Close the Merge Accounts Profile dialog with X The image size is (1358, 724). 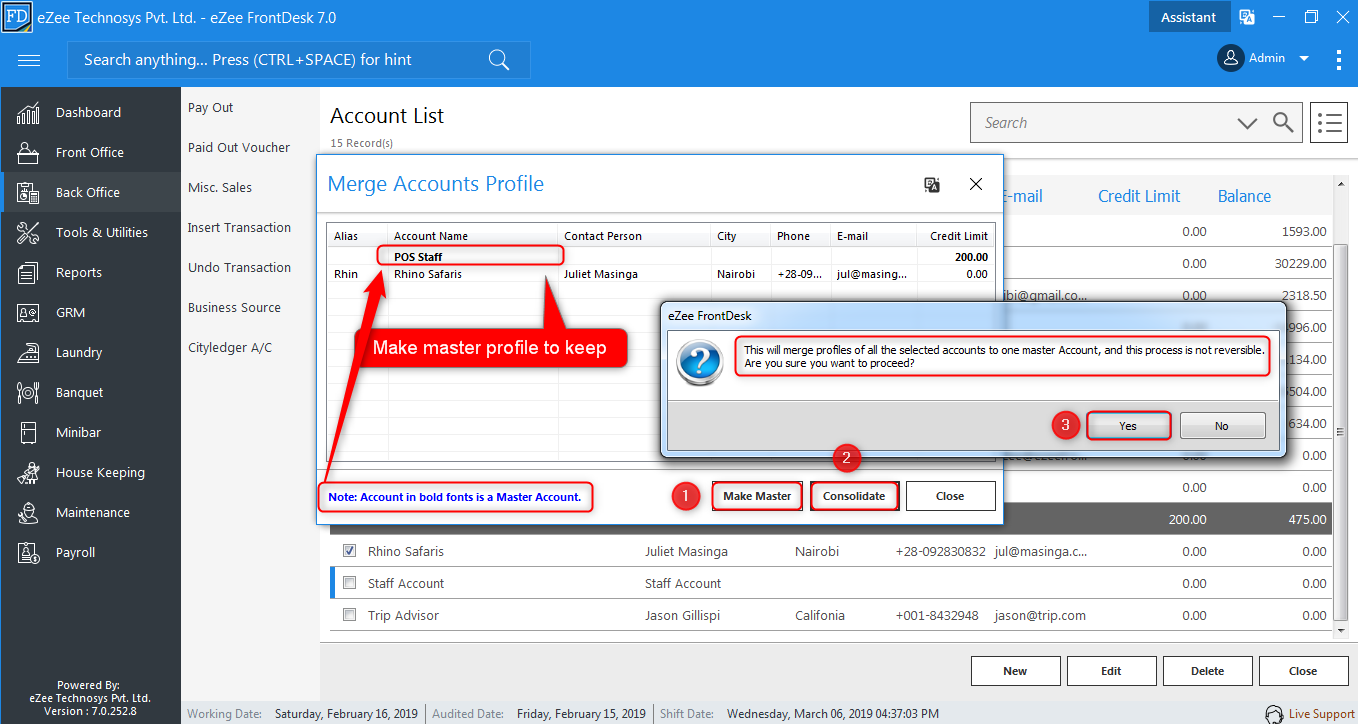tap(976, 184)
